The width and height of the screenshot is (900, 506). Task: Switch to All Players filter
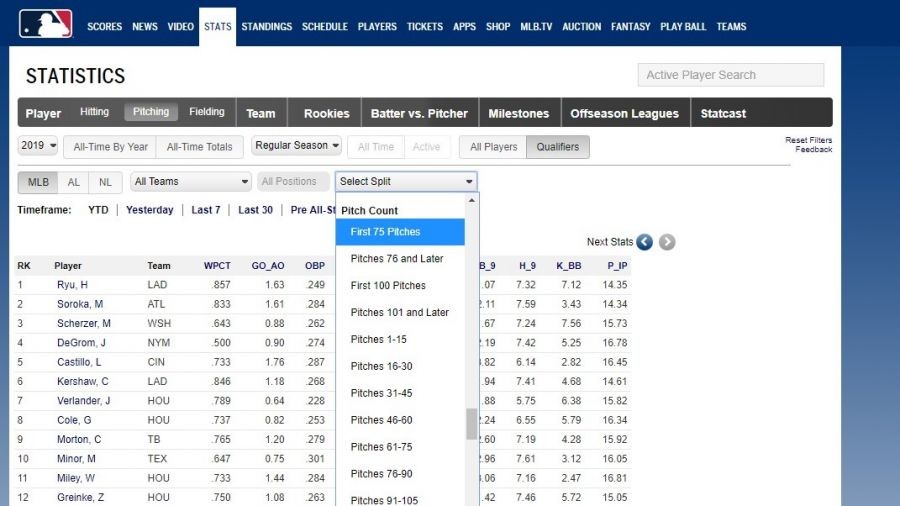click(494, 147)
